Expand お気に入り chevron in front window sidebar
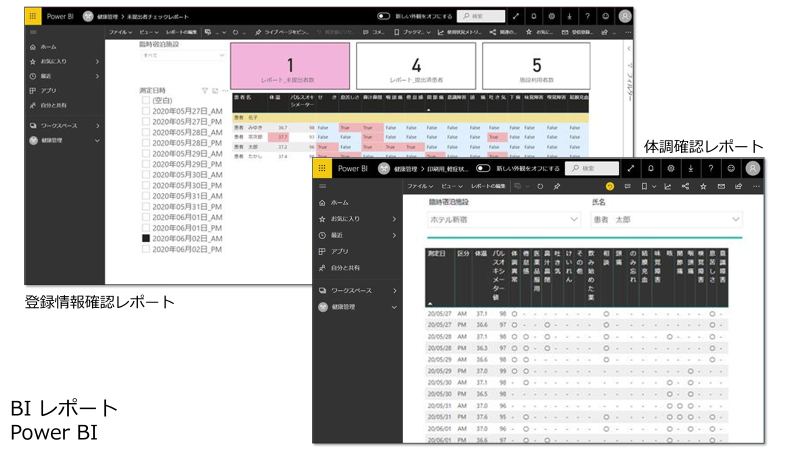Viewport: 800px width, 450px height. (394, 219)
